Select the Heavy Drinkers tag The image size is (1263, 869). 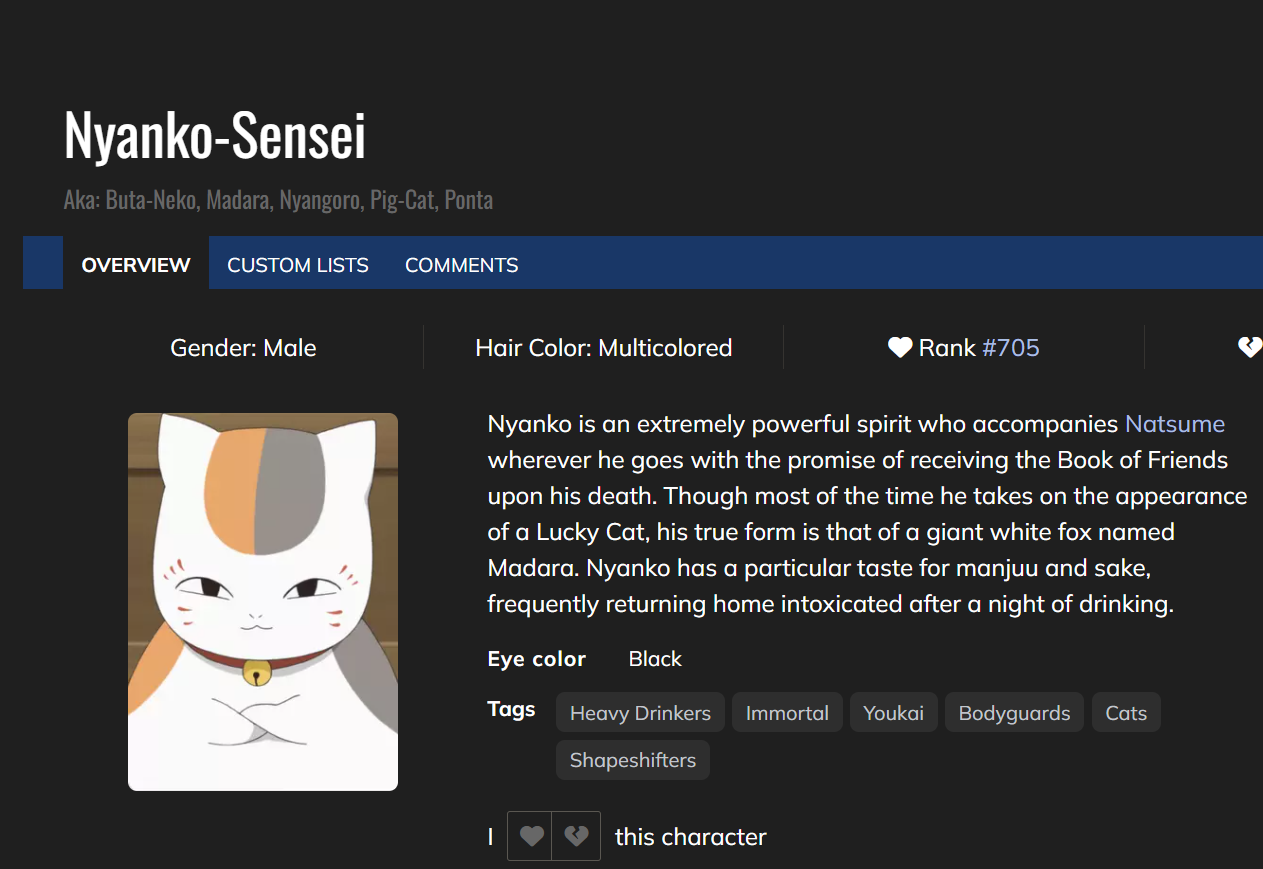640,713
